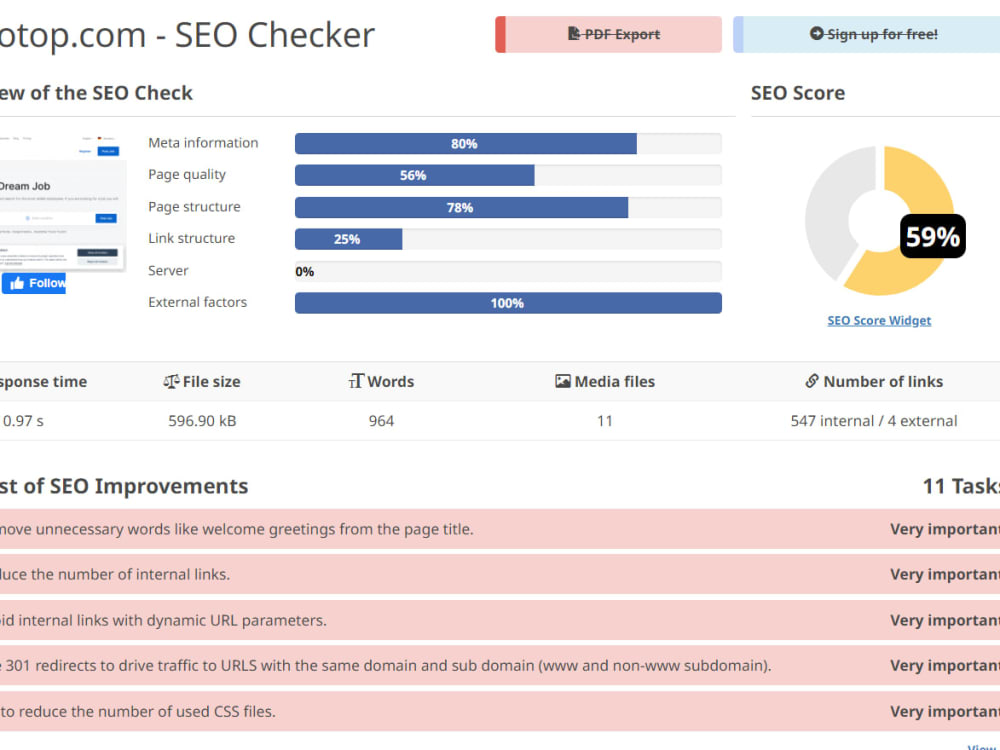Click the Meta information 80% progress bar
1000x750 pixels.
pos(508,143)
